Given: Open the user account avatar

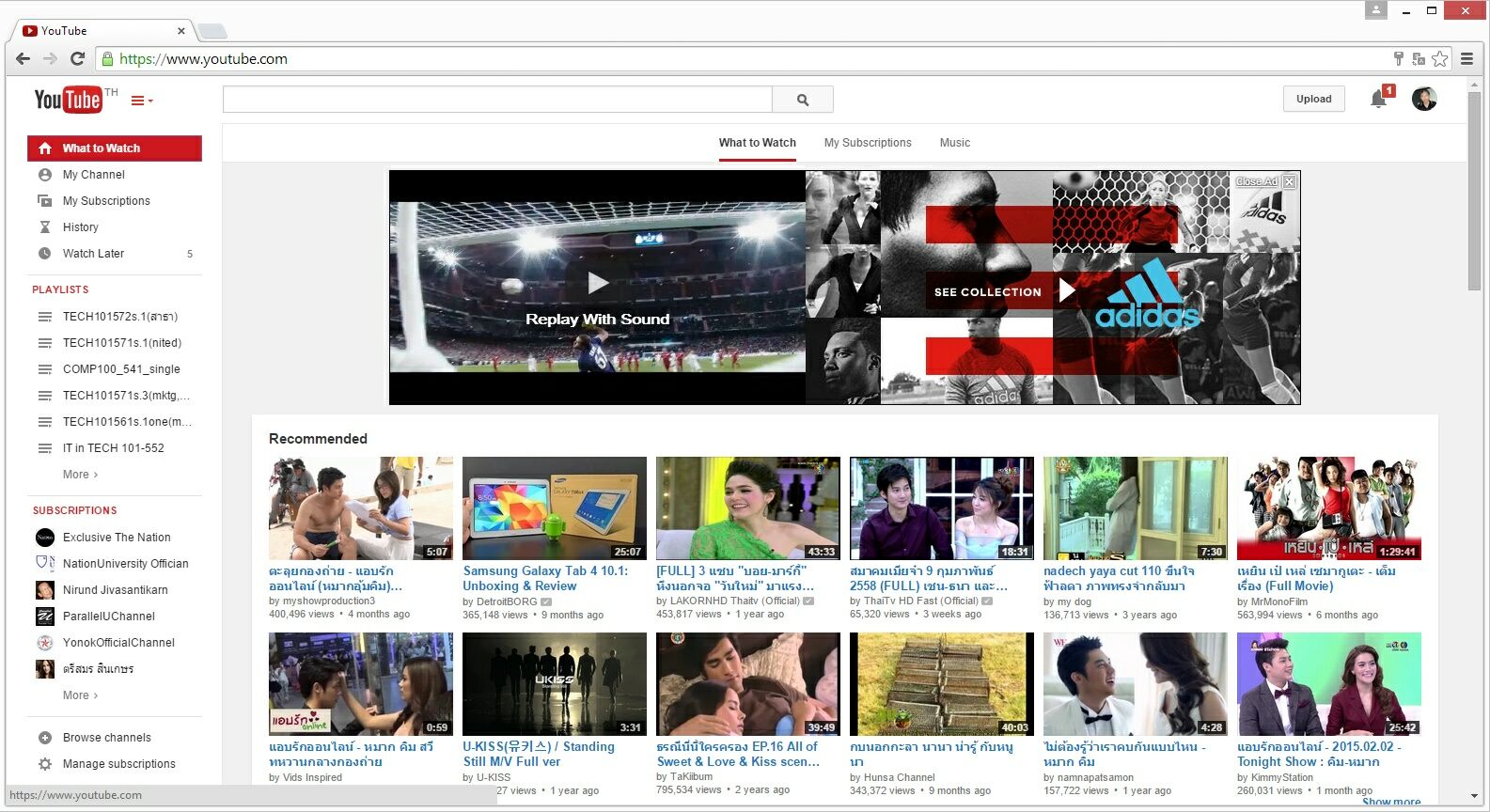Looking at the screenshot, I should point(1423,99).
